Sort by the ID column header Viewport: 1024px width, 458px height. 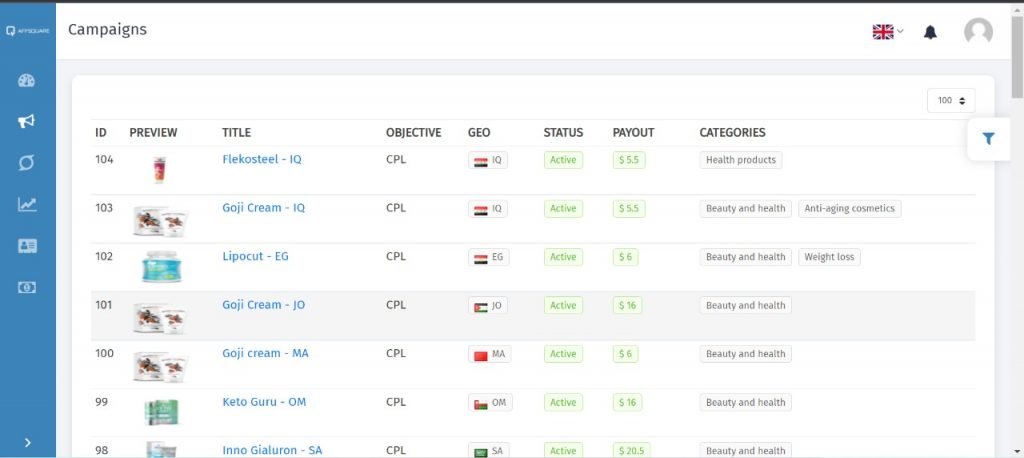[x=101, y=133]
